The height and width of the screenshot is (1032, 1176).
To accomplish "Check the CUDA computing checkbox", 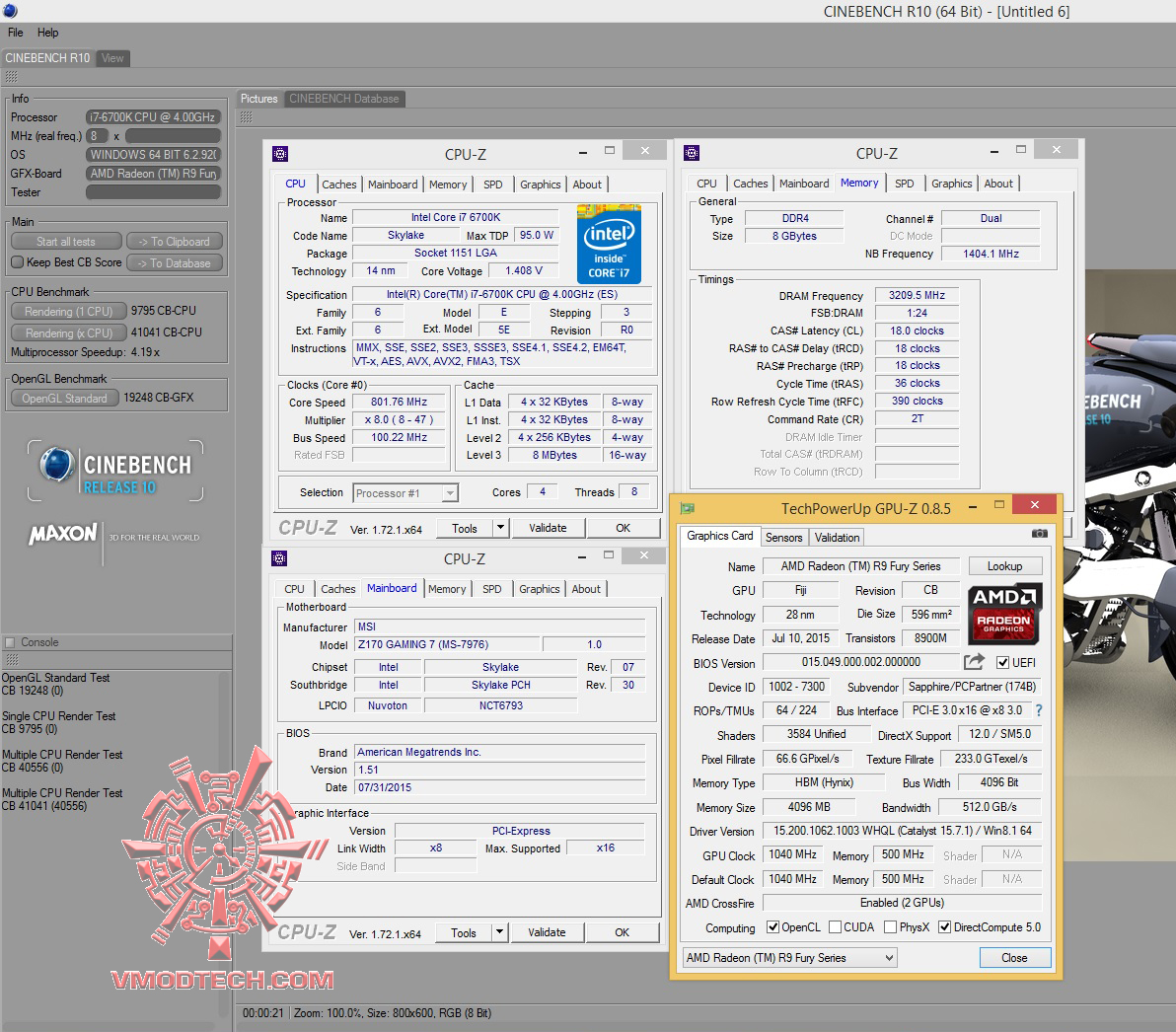I will (836, 927).
